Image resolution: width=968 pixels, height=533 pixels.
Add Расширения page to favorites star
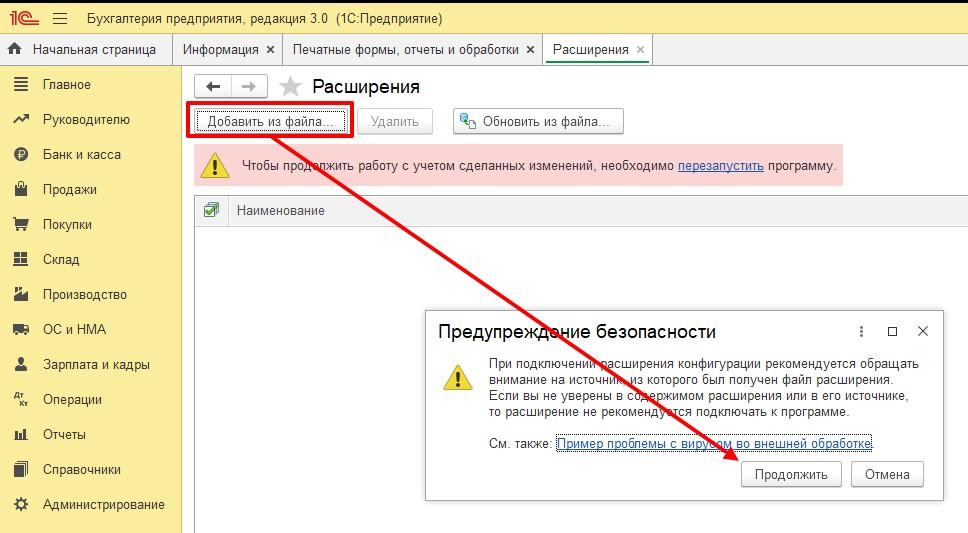[x=290, y=86]
